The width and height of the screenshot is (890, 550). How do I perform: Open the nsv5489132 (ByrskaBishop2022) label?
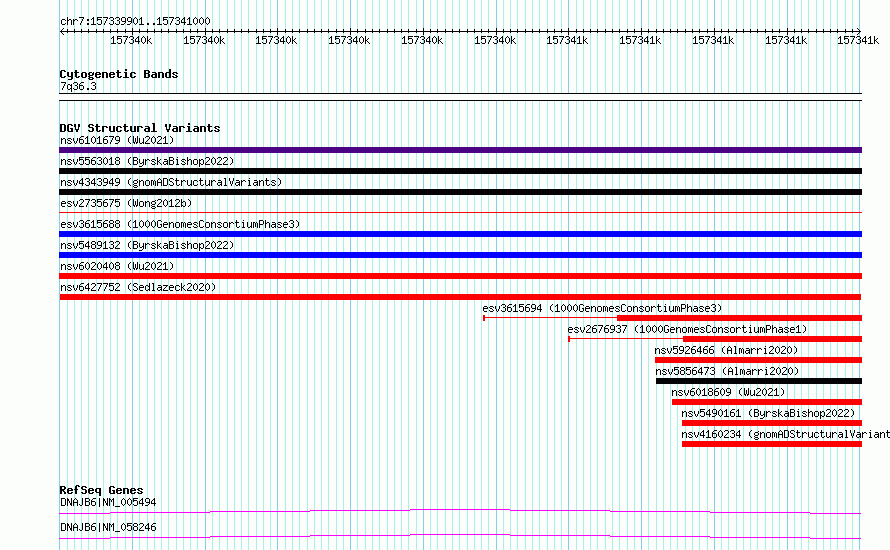point(147,245)
